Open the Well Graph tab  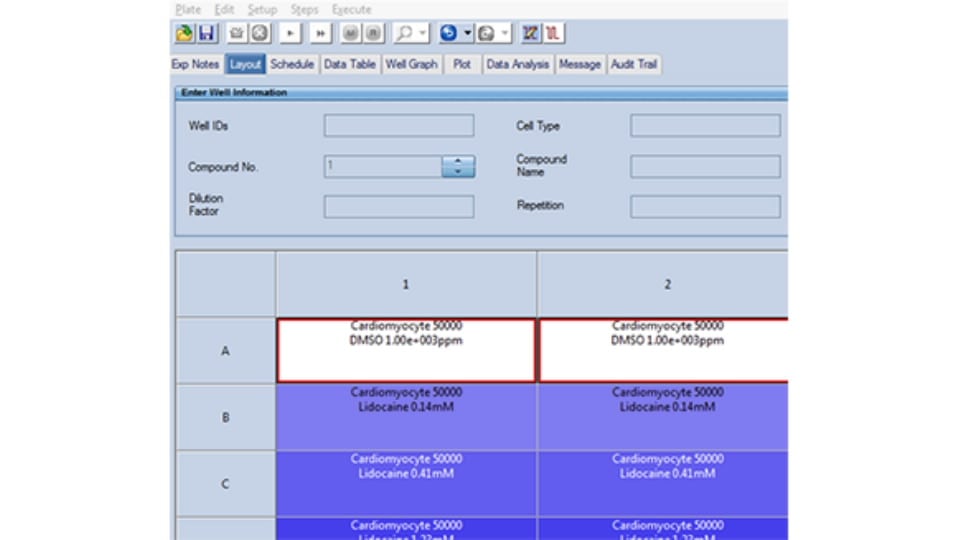(x=411, y=64)
